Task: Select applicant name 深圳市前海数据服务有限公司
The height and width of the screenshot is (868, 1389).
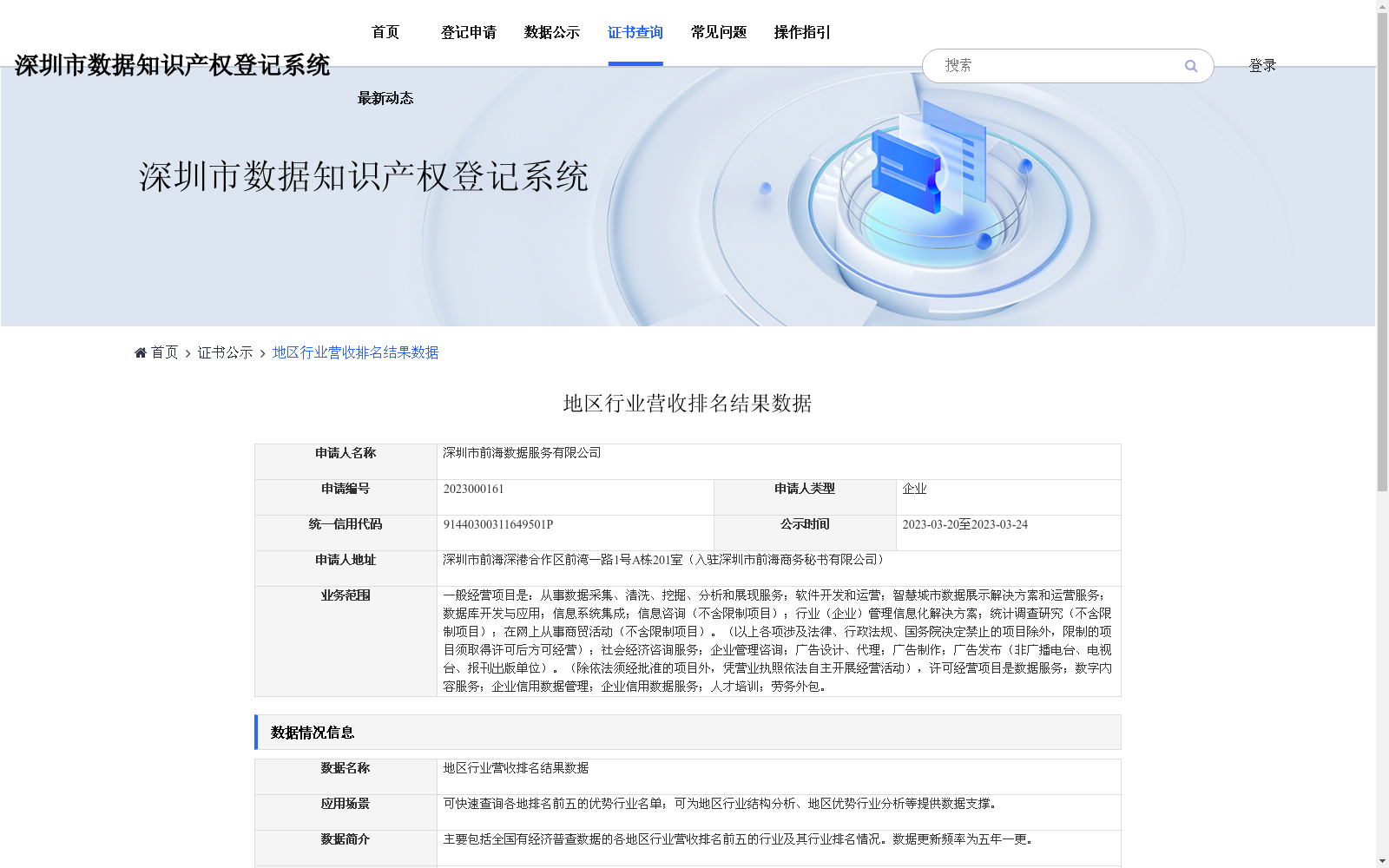Action: click(x=522, y=453)
